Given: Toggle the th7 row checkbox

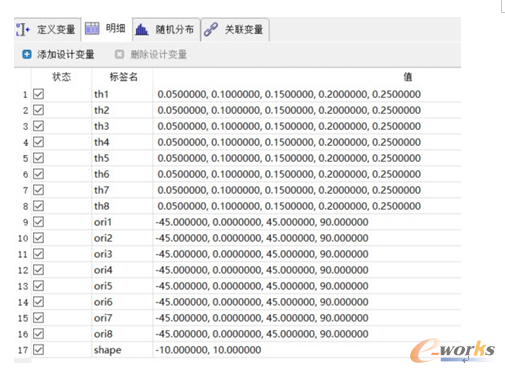Looking at the screenshot, I should click(38, 190).
